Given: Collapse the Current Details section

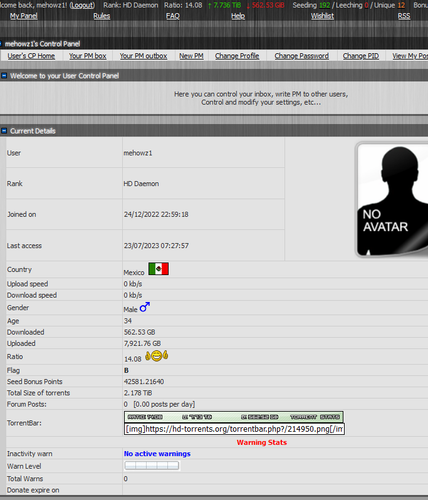Looking at the screenshot, I should pyautogui.click(x=4, y=131).
